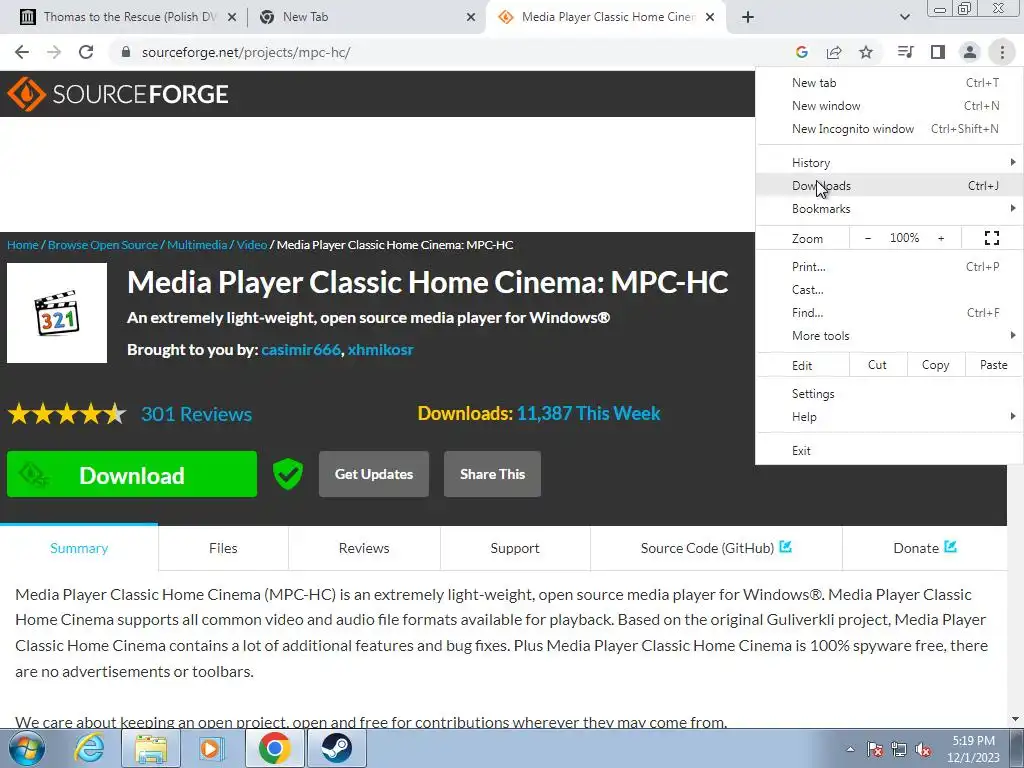Image resolution: width=1024 pixels, height=768 pixels.
Task: Click the MPC-HC 321 clapperboard project icon
Action: point(57,313)
